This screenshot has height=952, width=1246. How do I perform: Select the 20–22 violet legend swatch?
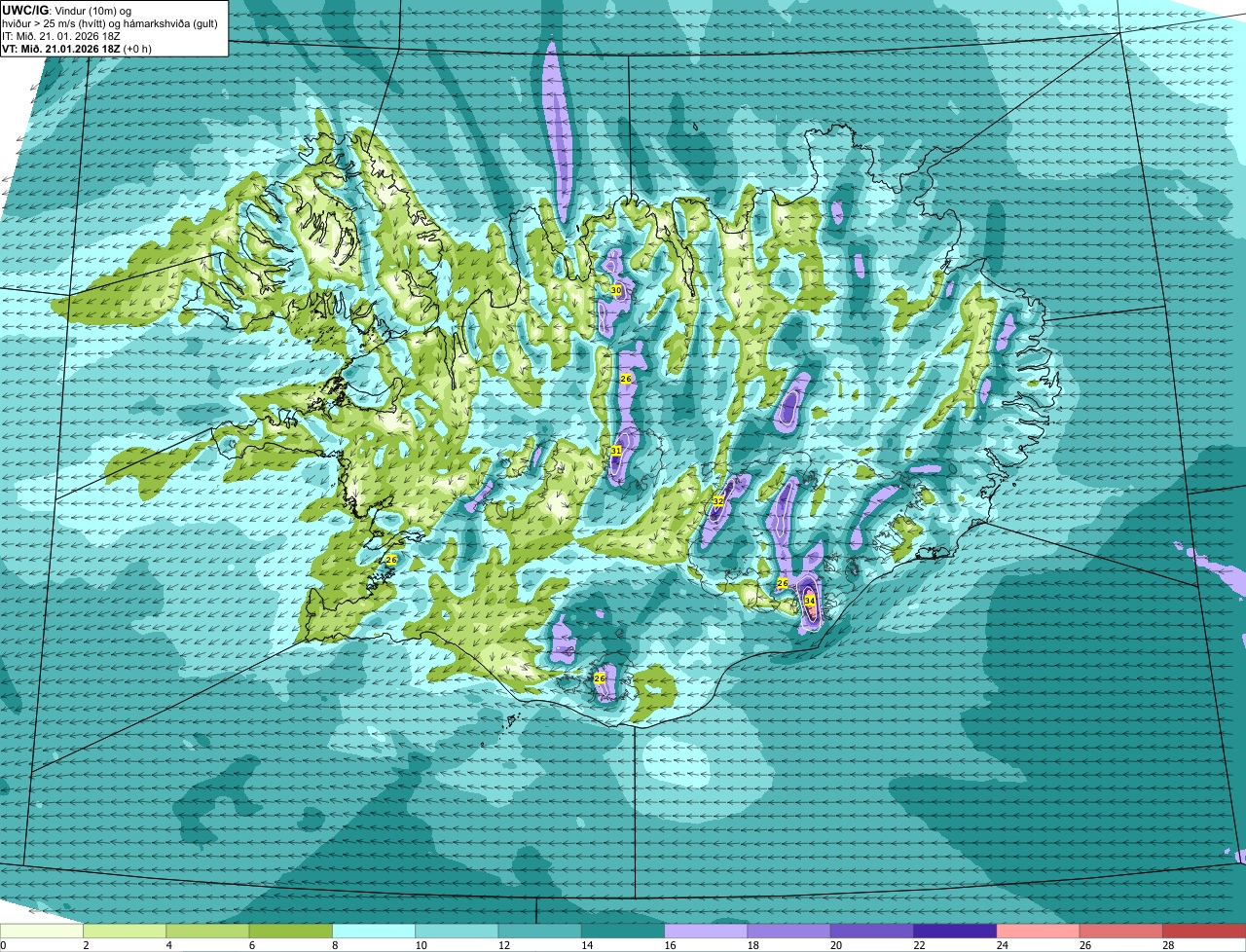pos(872,932)
